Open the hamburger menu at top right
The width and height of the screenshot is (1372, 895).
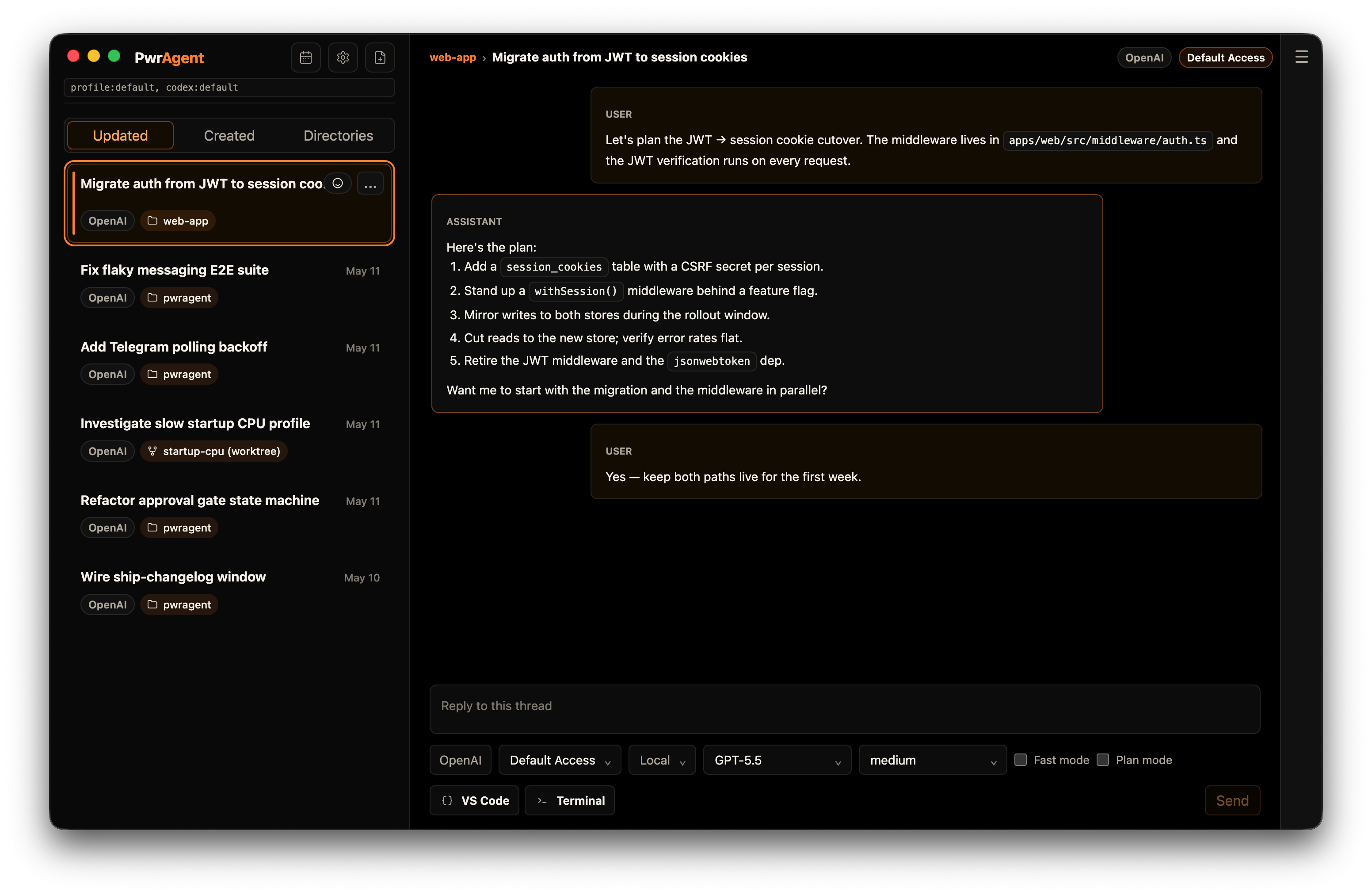(1301, 57)
